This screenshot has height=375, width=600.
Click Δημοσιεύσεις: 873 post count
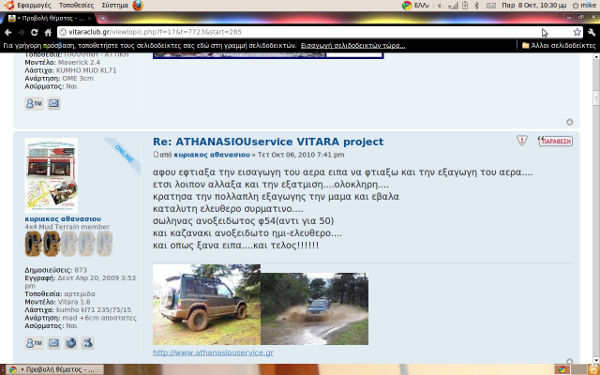[x=57, y=270]
